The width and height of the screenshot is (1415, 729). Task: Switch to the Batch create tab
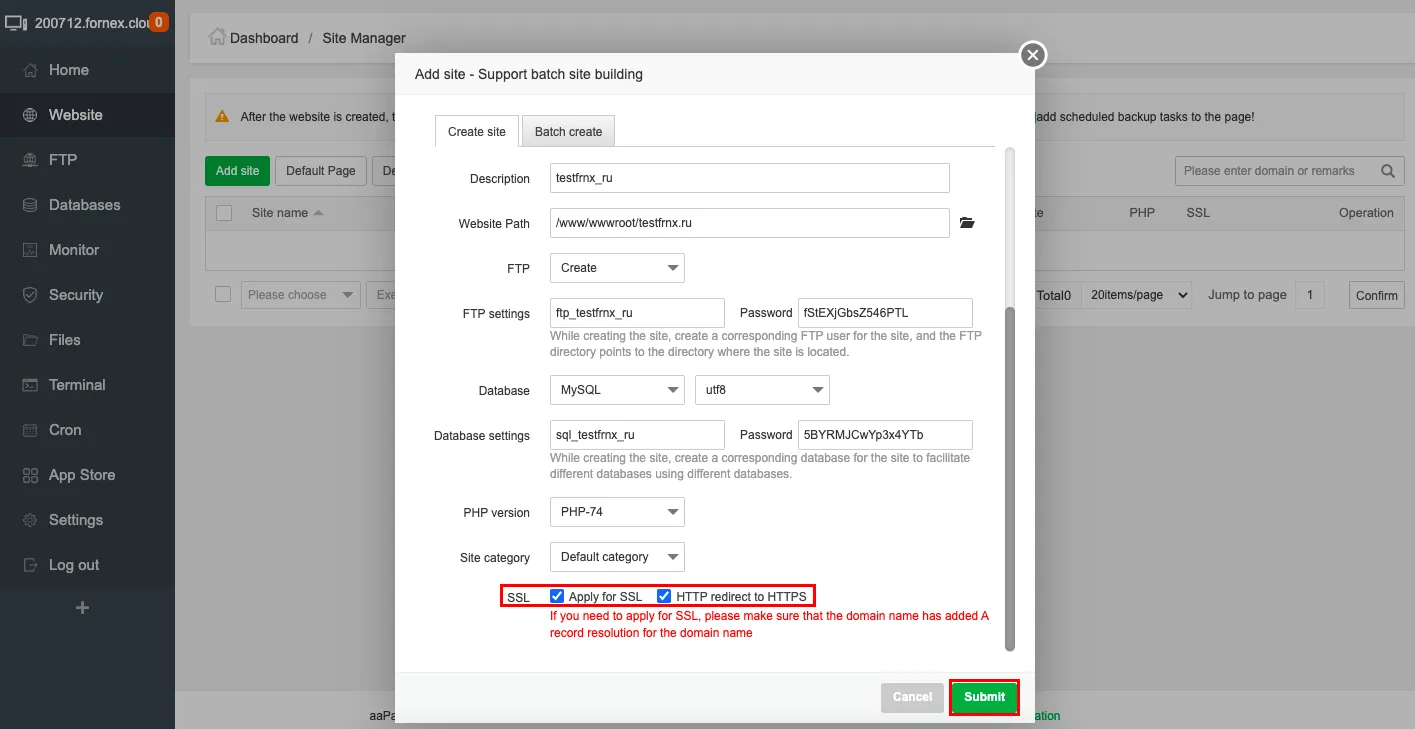pyautogui.click(x=568, y=131)
